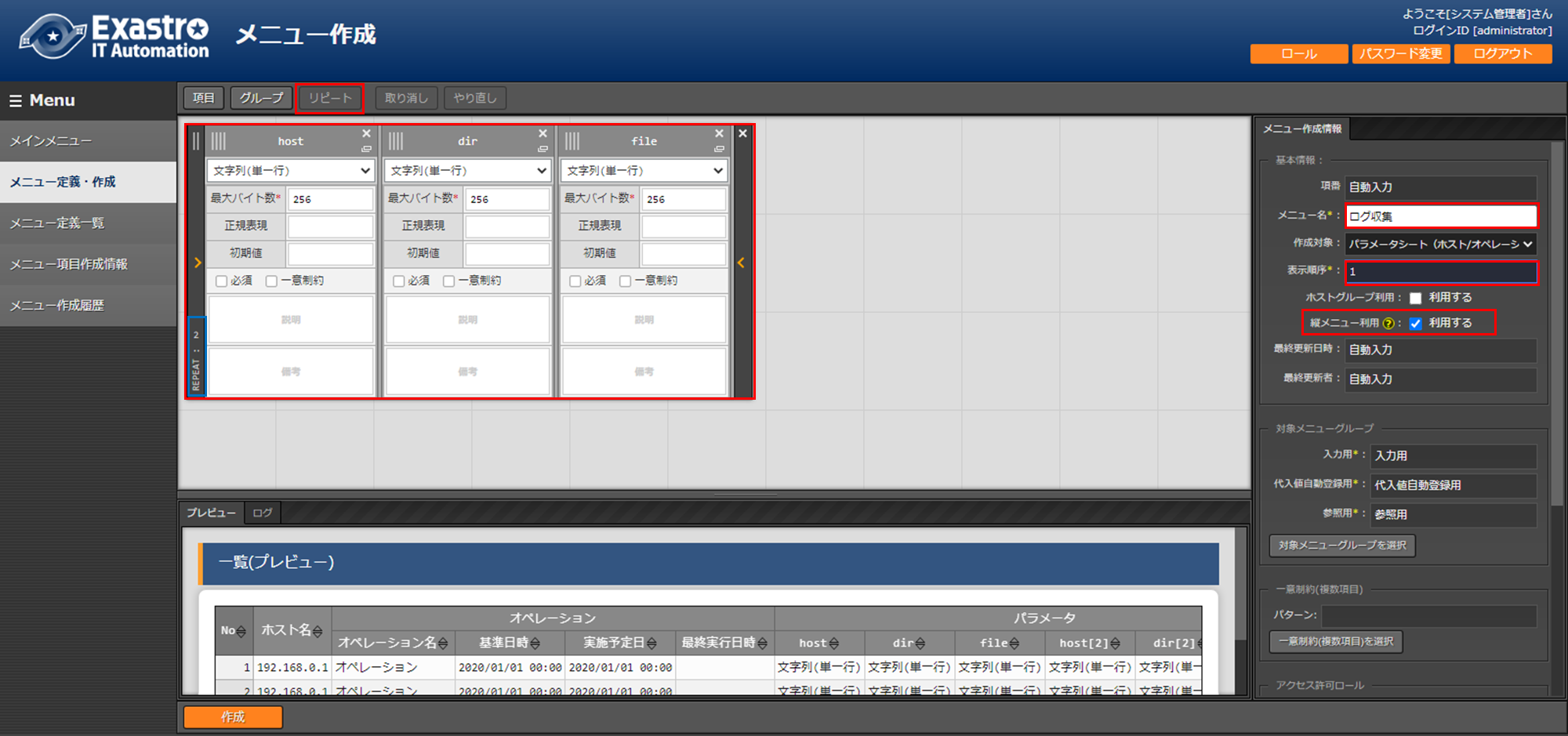Check 必須 for the file column

[575, 281]
